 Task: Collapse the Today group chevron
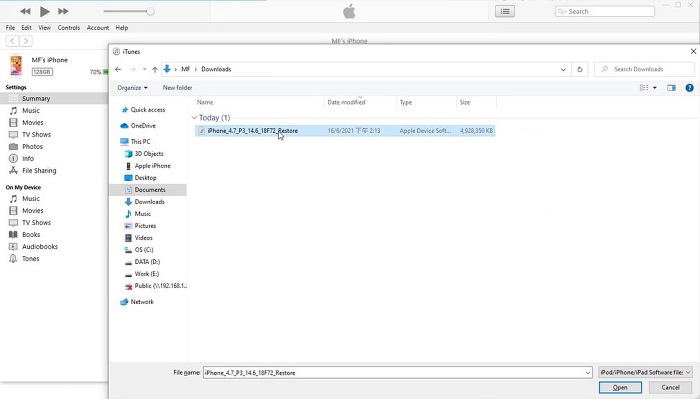pos(194,118)
